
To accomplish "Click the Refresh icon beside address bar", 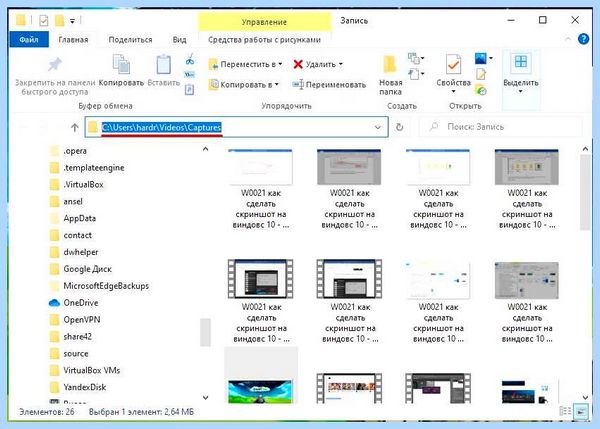I will point(399,127).
